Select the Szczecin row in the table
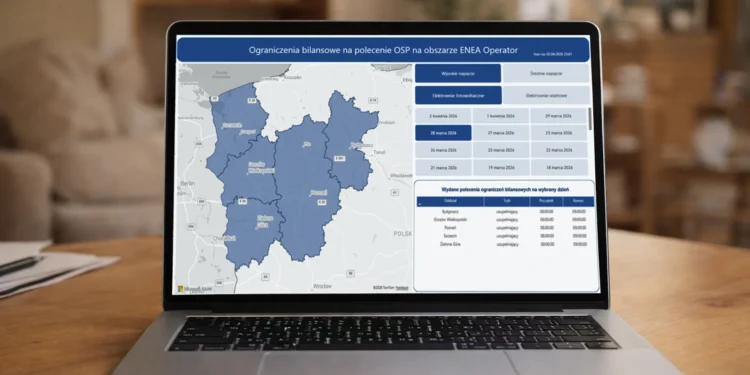The image size is (750, 375). point(505,236)
